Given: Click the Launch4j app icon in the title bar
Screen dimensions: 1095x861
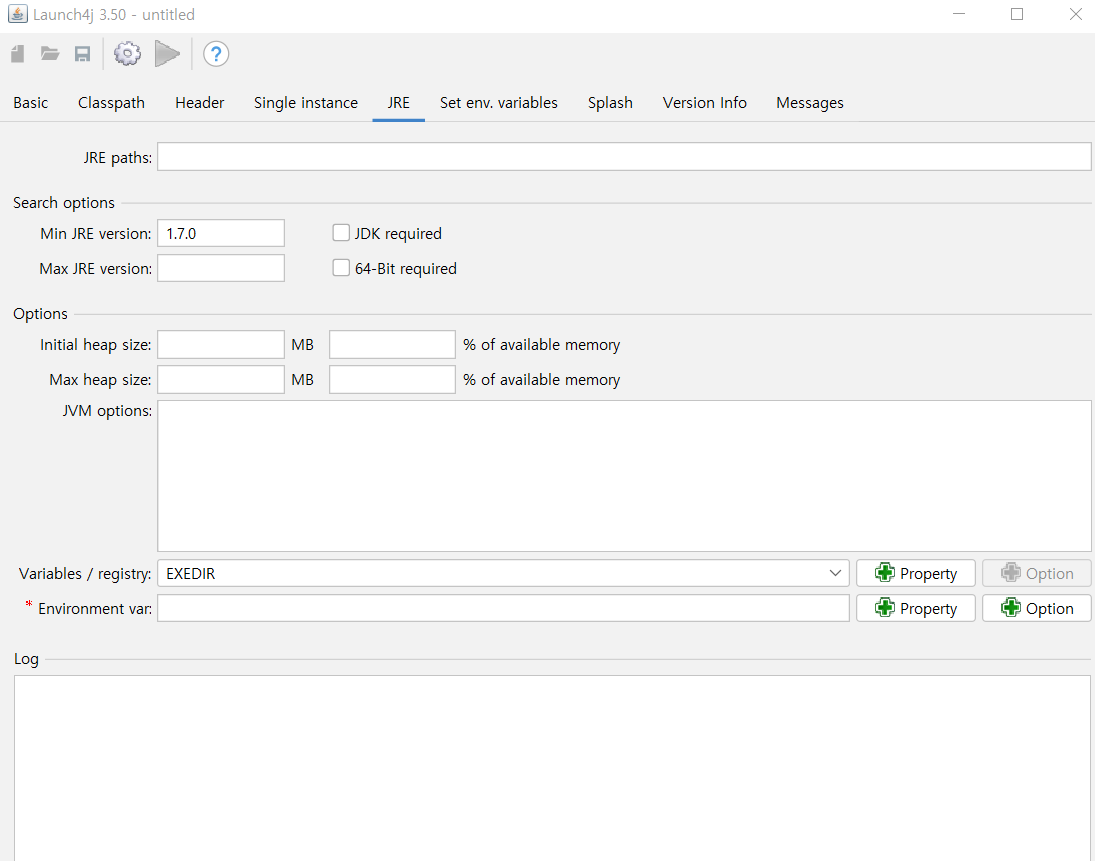Looking at the screenshot, I should (x=17, y=14).
